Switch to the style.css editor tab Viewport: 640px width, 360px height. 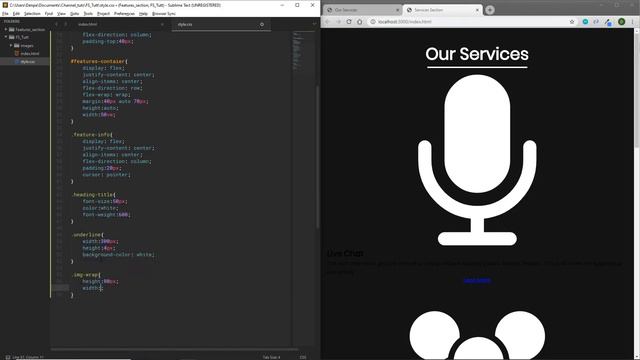(222, 24)
